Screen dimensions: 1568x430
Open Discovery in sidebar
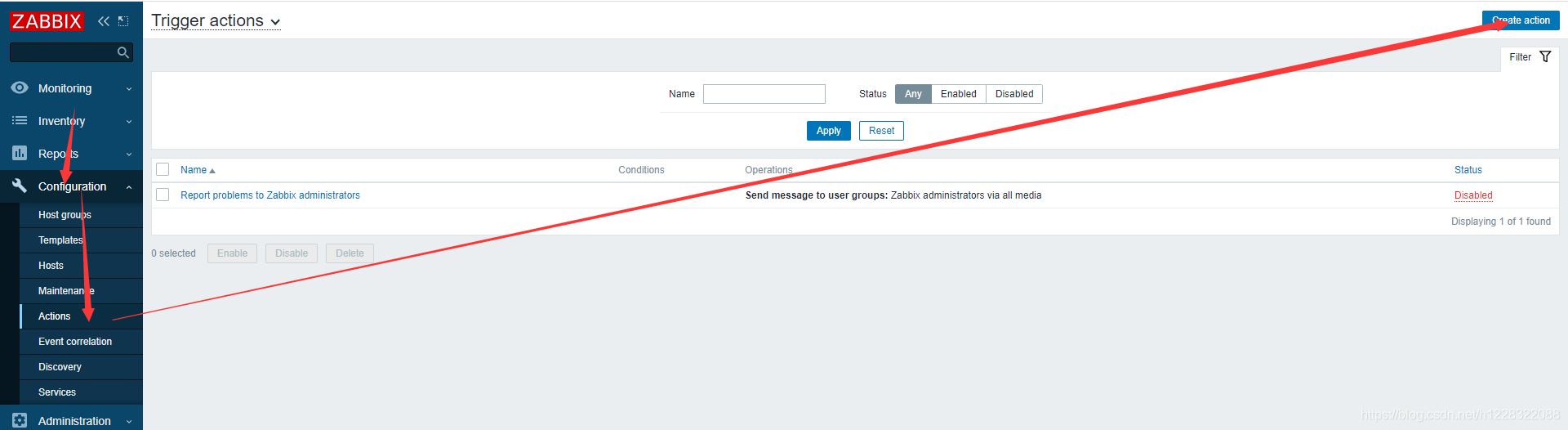[x=81, y=367]
